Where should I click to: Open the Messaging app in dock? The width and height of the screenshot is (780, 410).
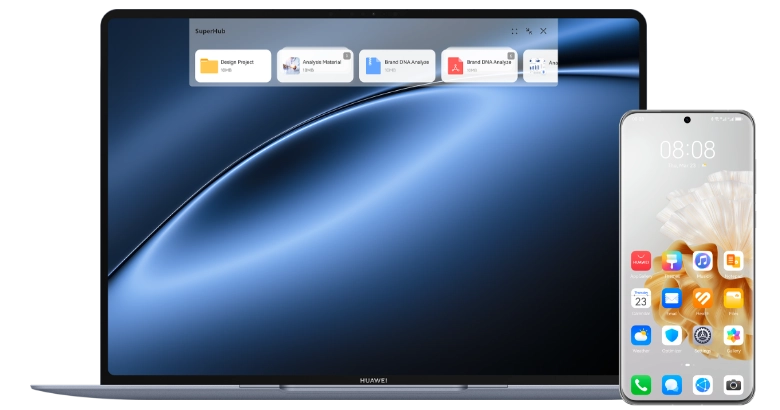tap(672, 385)
